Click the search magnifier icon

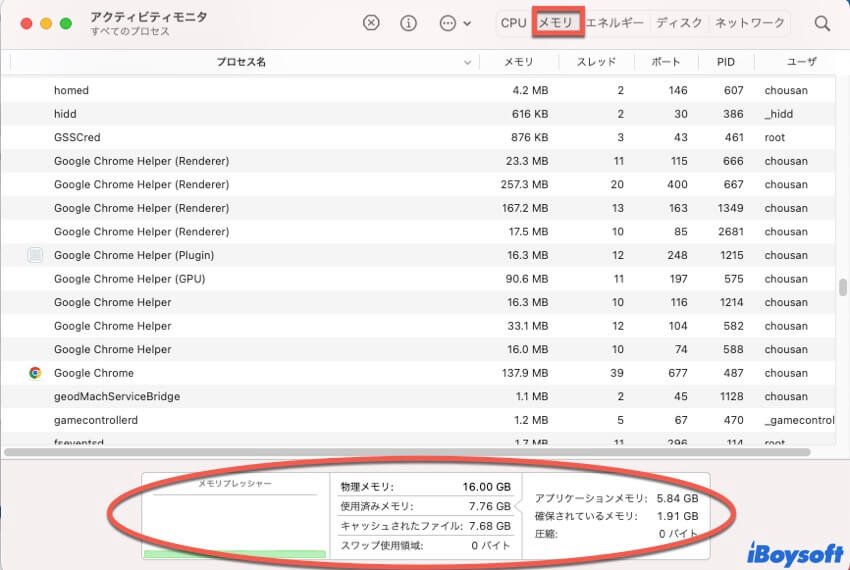822,23
